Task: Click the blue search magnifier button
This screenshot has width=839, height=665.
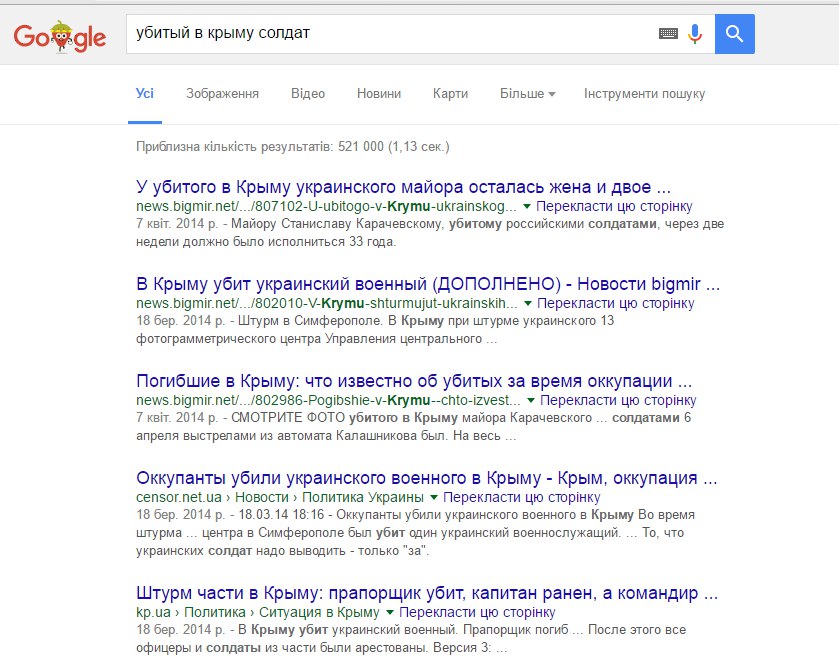Action: pos(735,34)
